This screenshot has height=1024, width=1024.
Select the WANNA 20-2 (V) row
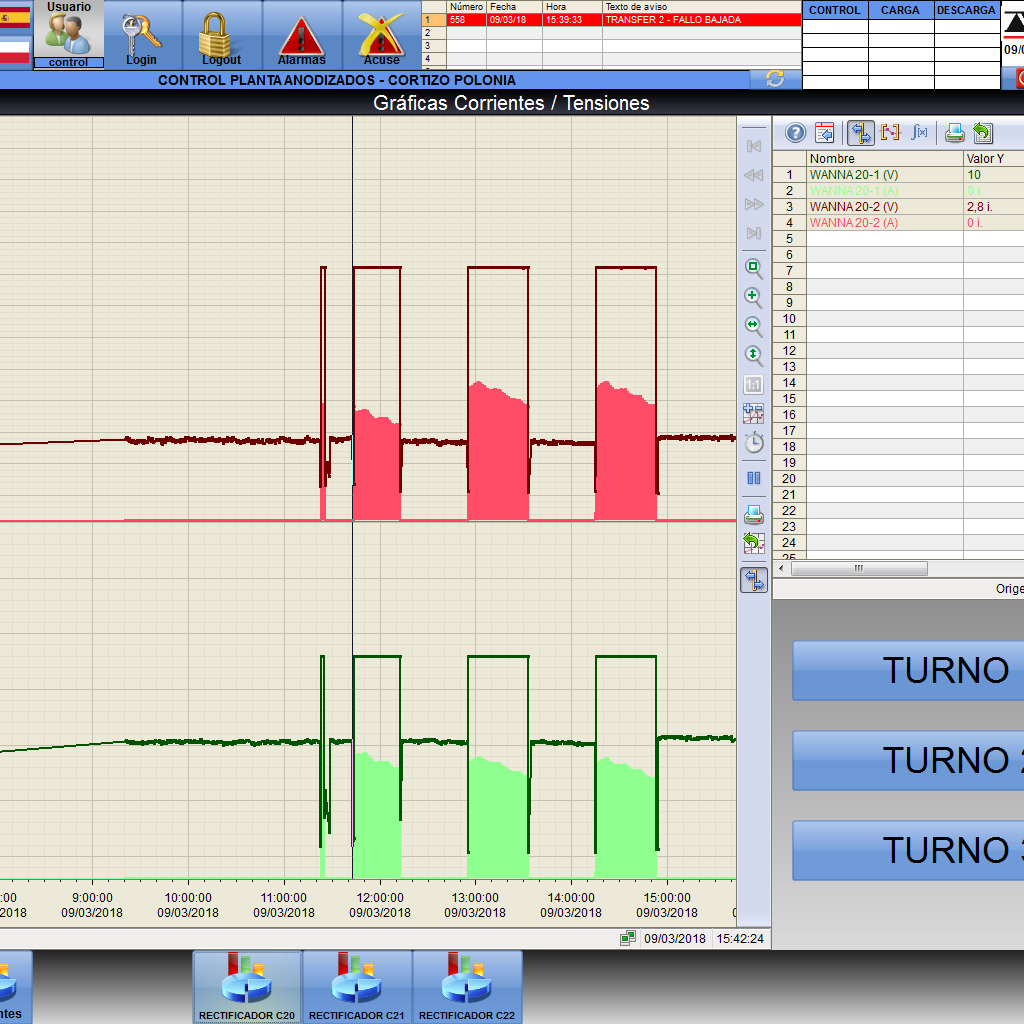(x=853, y=207)
